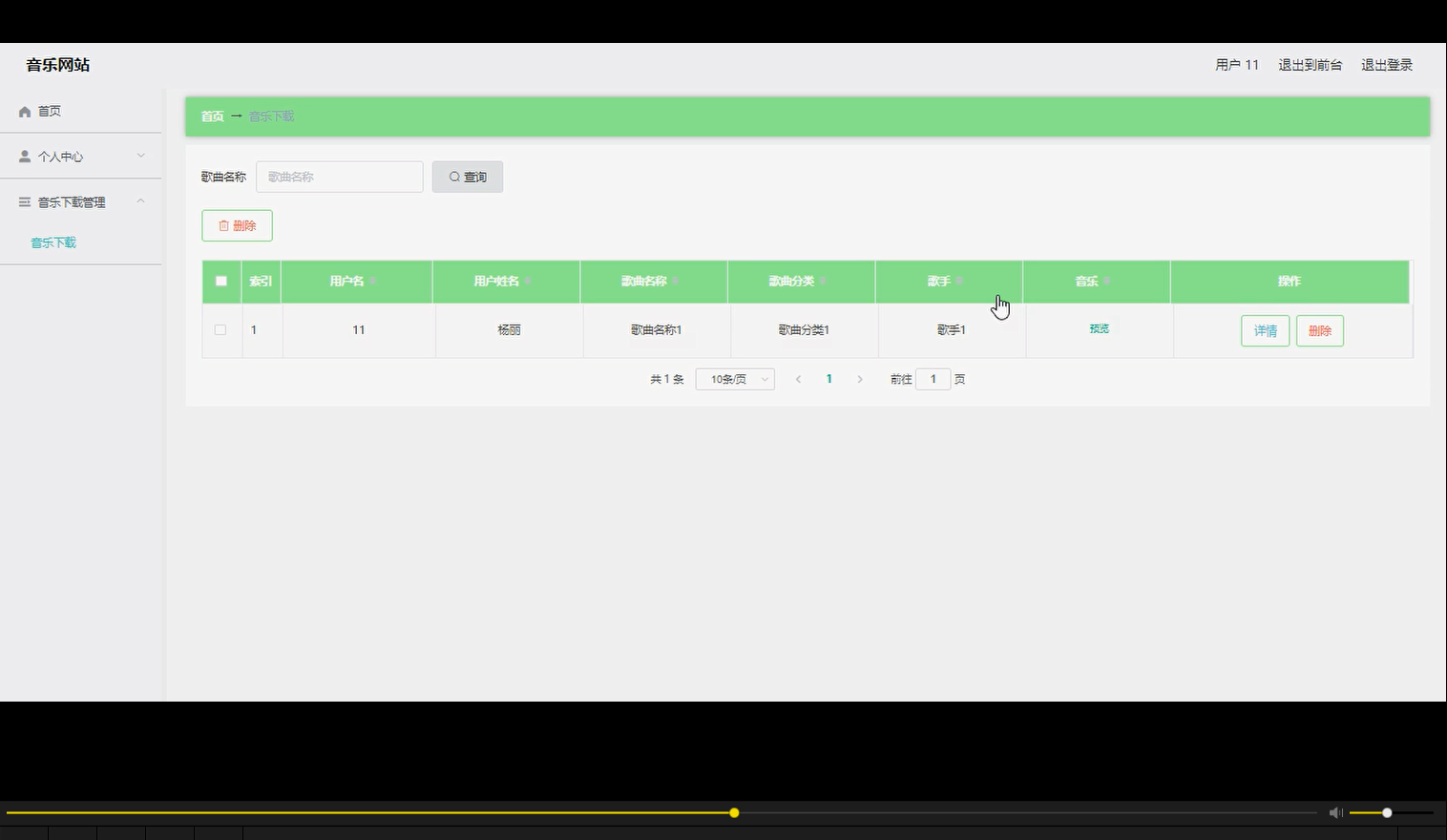This screenshot has height=840, width=1447.
Task: Click the 歌曲名称1 cell
Action: coord(657,330)
